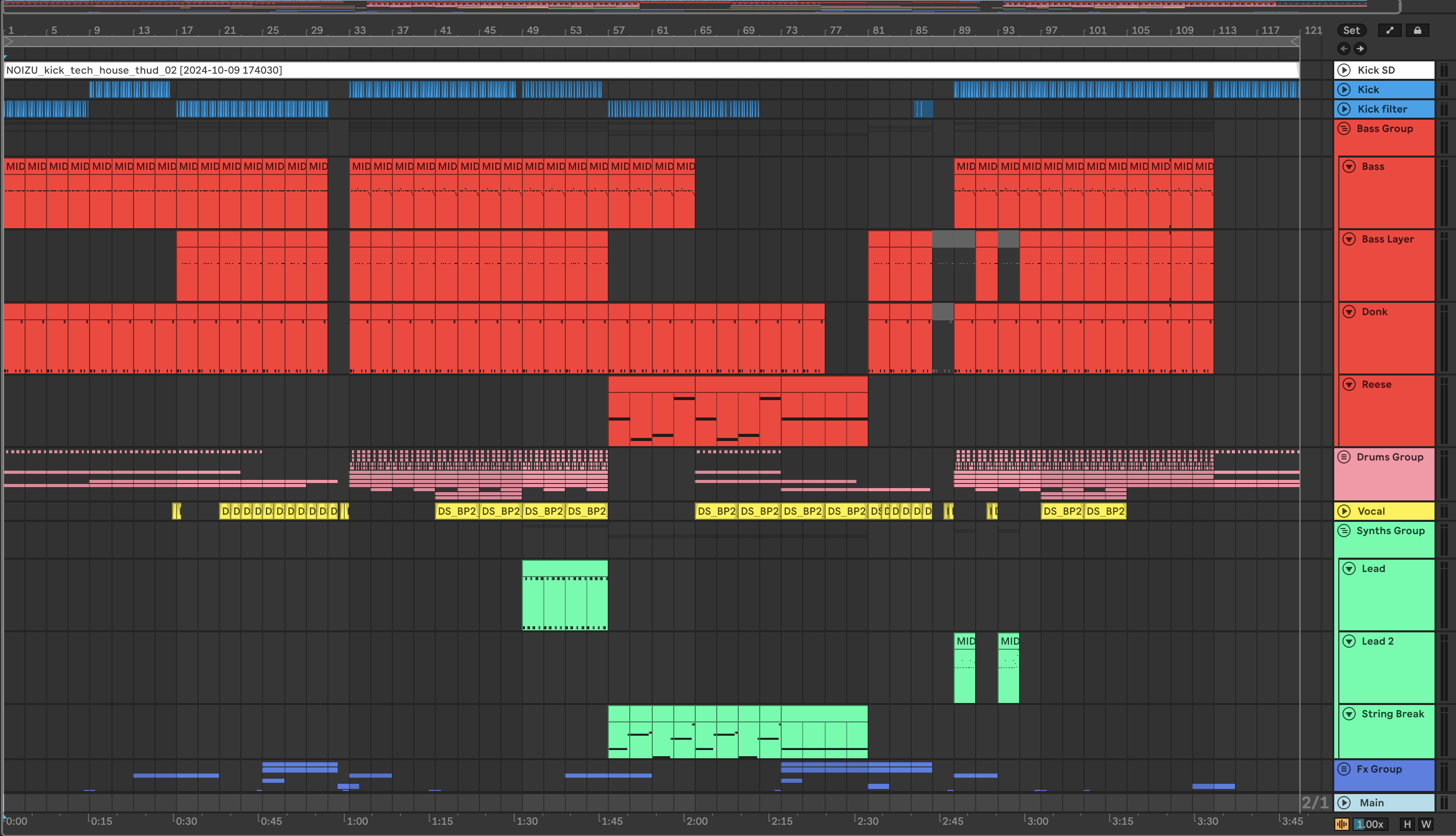The width and height of the screenshot is (1456, 836).
Task: Click bar 121 on the beat ruler
Action: (1313, 30)
